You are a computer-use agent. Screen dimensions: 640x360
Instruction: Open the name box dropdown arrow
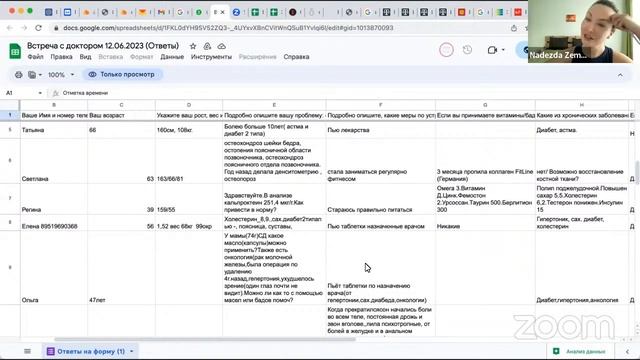tap(40, 93)
